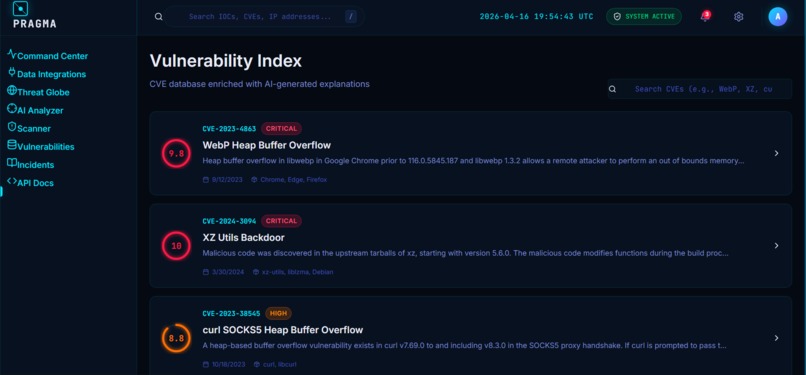Screen dimensions: 806x375
Task: Click curl SOCKS5 description text
Action: click(464, 346)
